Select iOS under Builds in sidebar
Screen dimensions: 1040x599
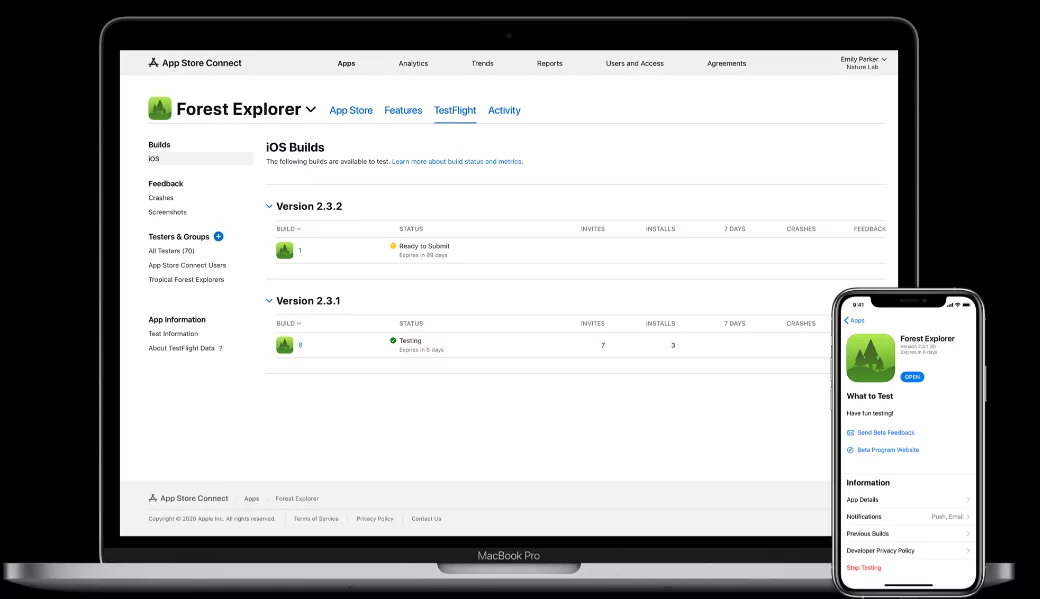pos(199,159)
